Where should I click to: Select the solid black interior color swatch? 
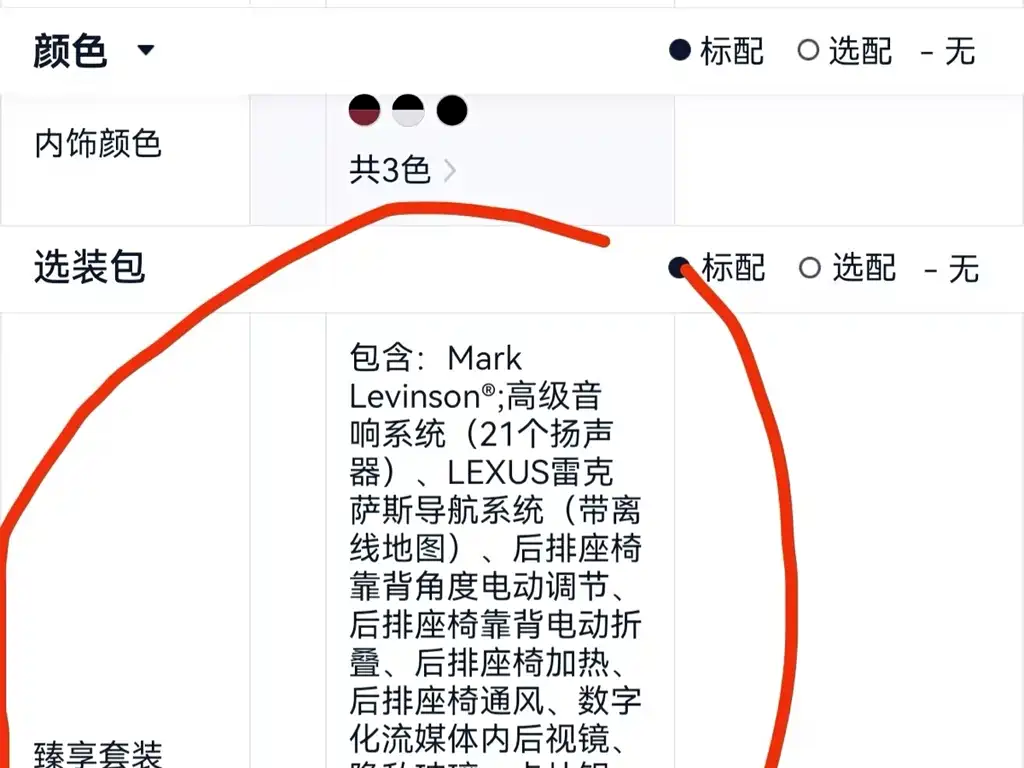(x=452, y=110)
